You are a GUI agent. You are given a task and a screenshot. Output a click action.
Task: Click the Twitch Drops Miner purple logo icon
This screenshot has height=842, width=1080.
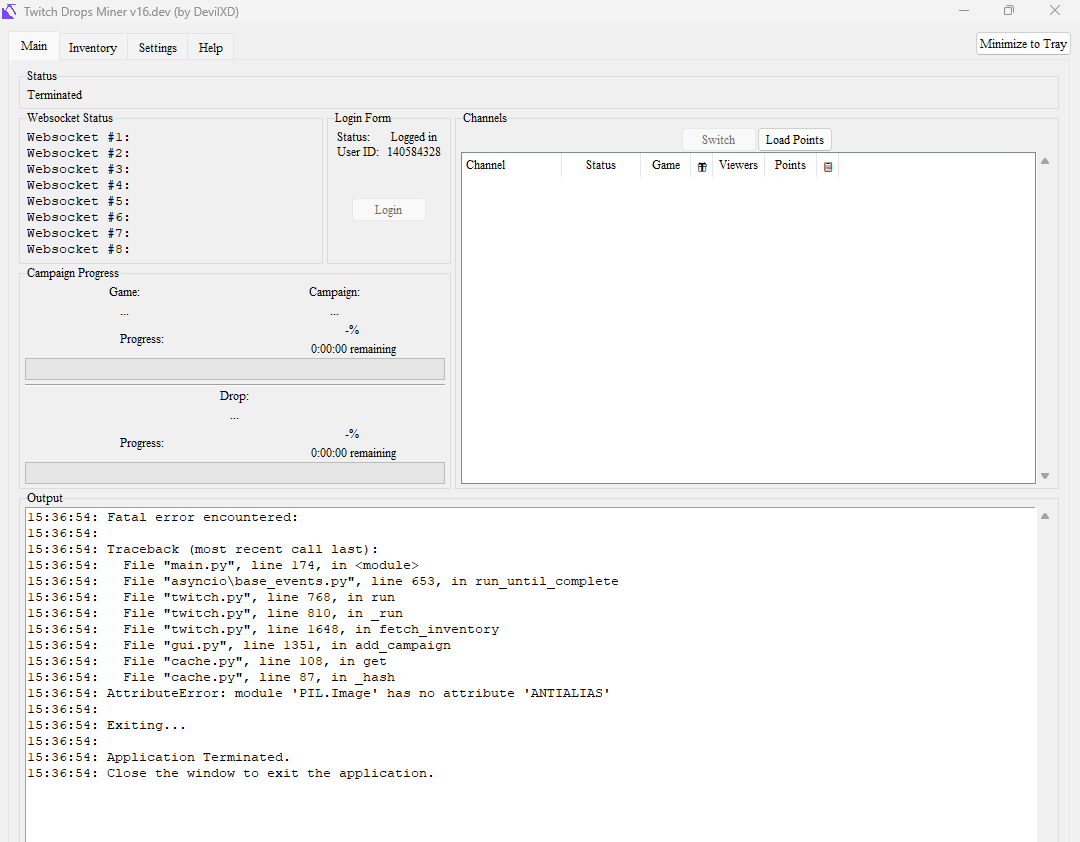click(x=10, y=11)
